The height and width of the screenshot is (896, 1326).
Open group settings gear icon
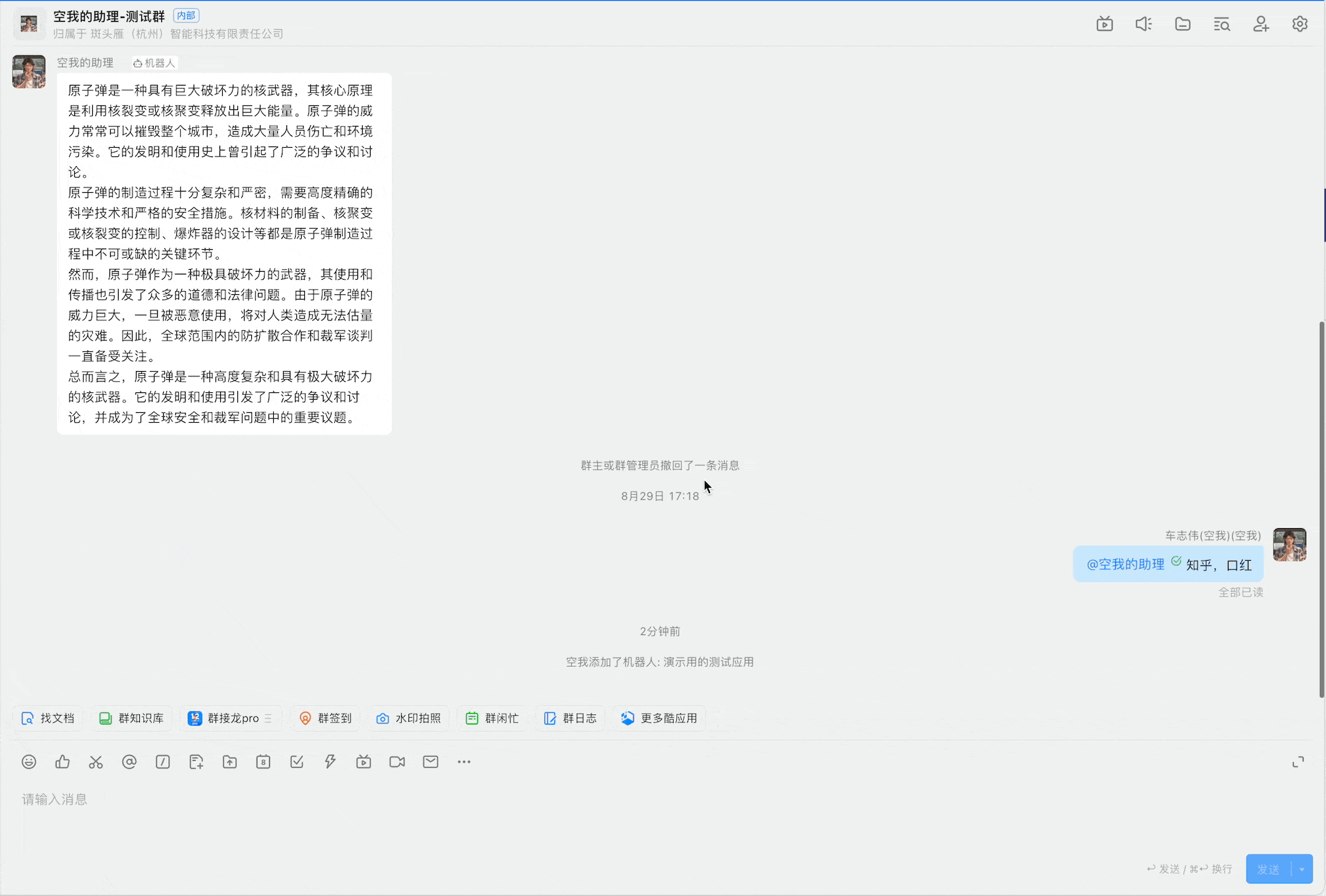(1299, 25)
